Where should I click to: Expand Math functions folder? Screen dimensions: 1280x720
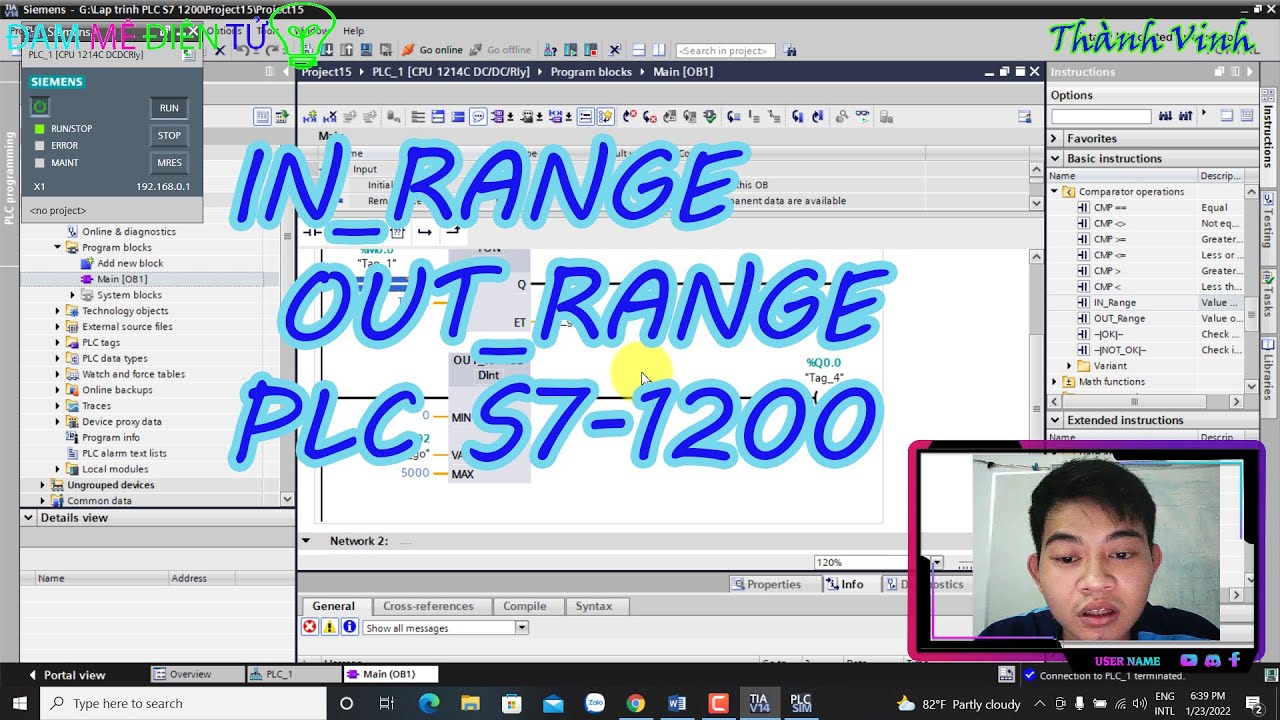click(1054, 382)
